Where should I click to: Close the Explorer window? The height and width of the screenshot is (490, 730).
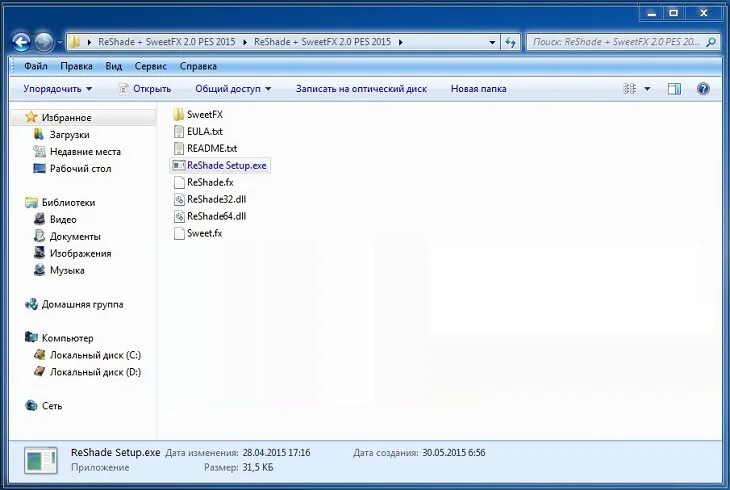pyautogui.click(x=703, y=13)
